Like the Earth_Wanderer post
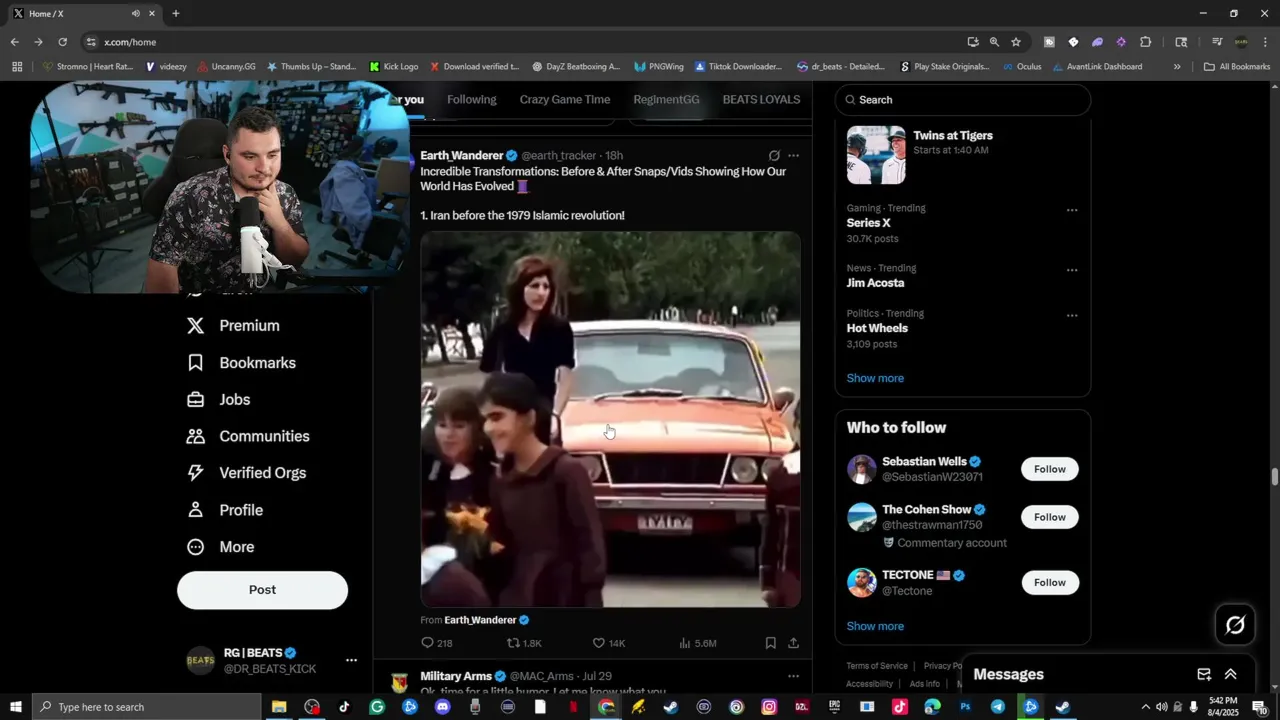 pyautogui.click(x=608, y=643)
